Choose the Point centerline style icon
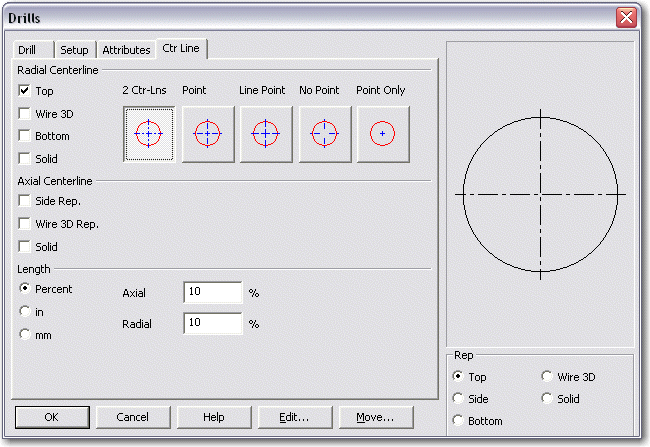 pos(208,134)
